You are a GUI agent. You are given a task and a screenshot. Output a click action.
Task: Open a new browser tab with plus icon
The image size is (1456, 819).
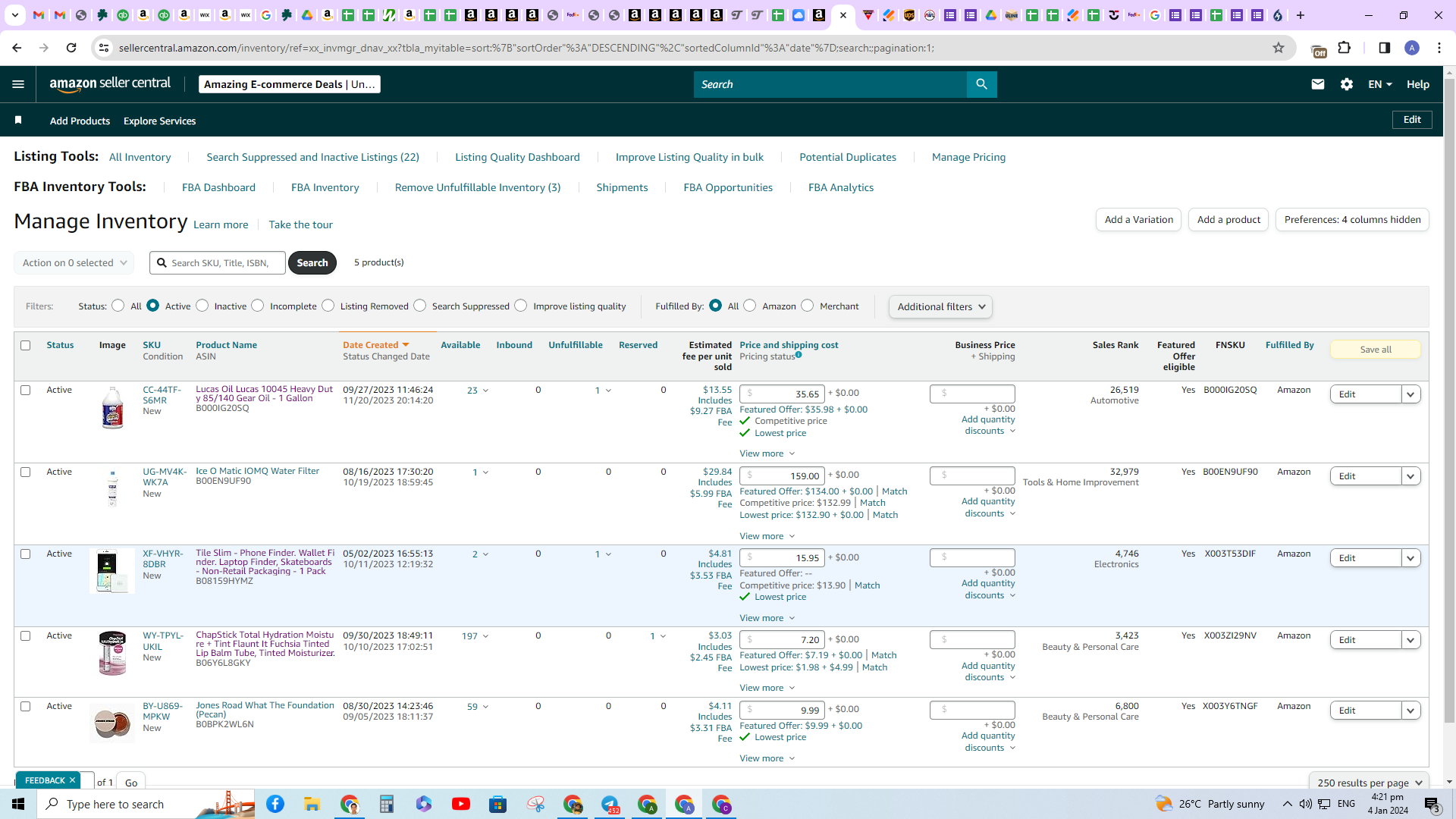click(x=1301, y=15)
